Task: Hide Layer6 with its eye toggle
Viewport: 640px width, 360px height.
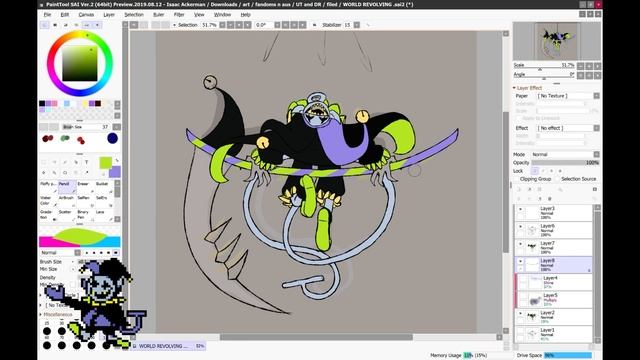Action: click(520, 226)
